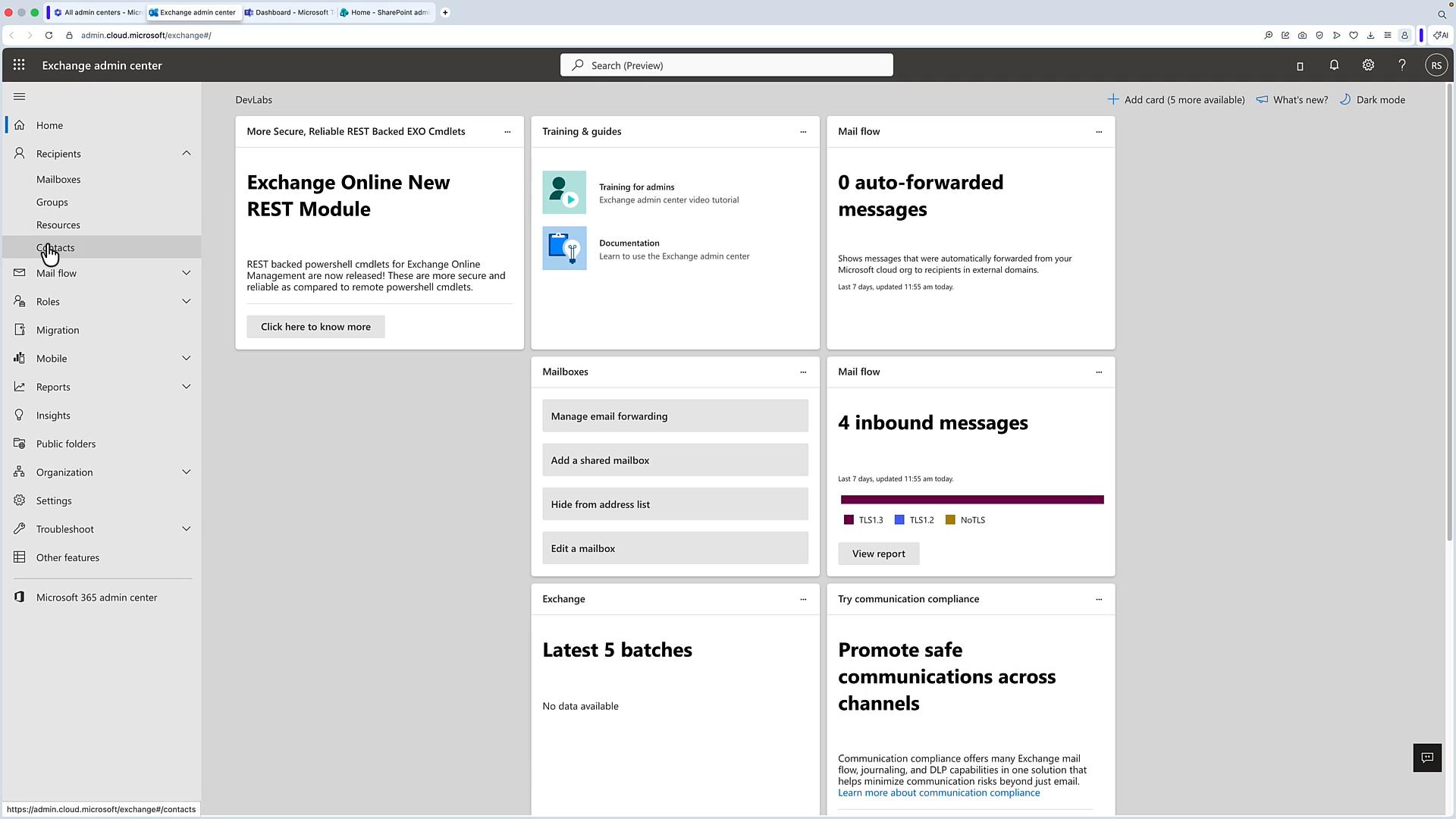This screenshot has width=1456, height=819.
Task: Click the help question mark icon
Action: point(1402,65)
